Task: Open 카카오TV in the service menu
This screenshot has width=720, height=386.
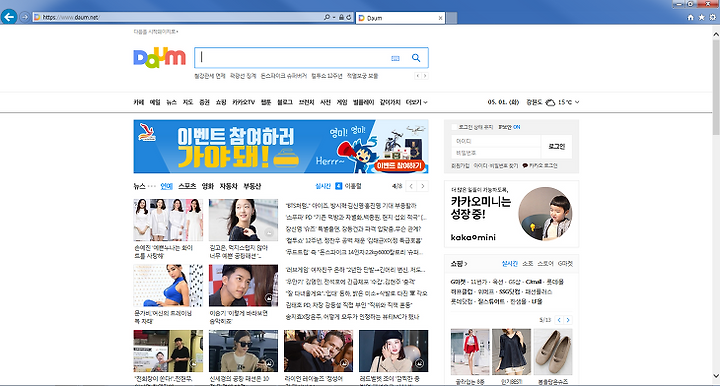Action: coord(243,102)
